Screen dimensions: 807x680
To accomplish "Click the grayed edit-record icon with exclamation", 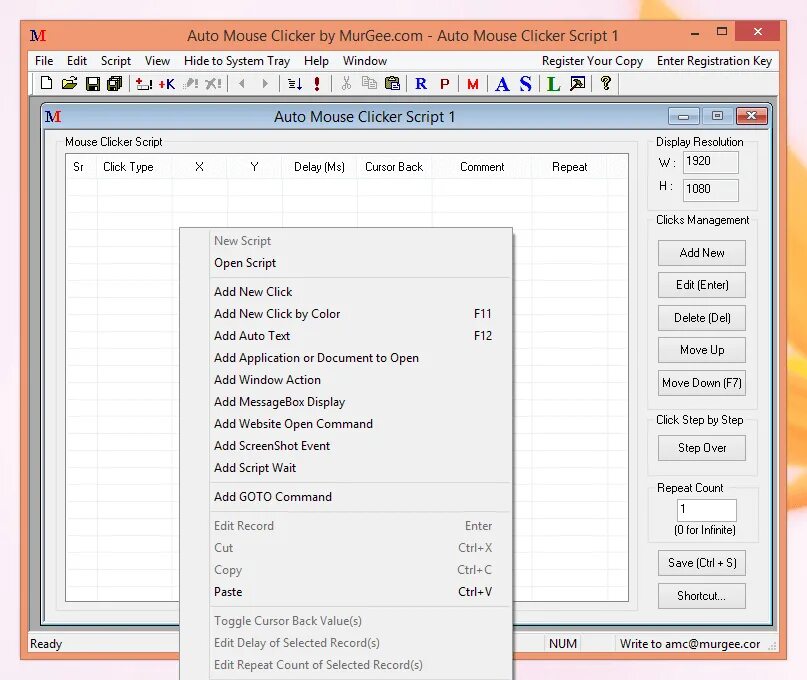I will 190,83.
